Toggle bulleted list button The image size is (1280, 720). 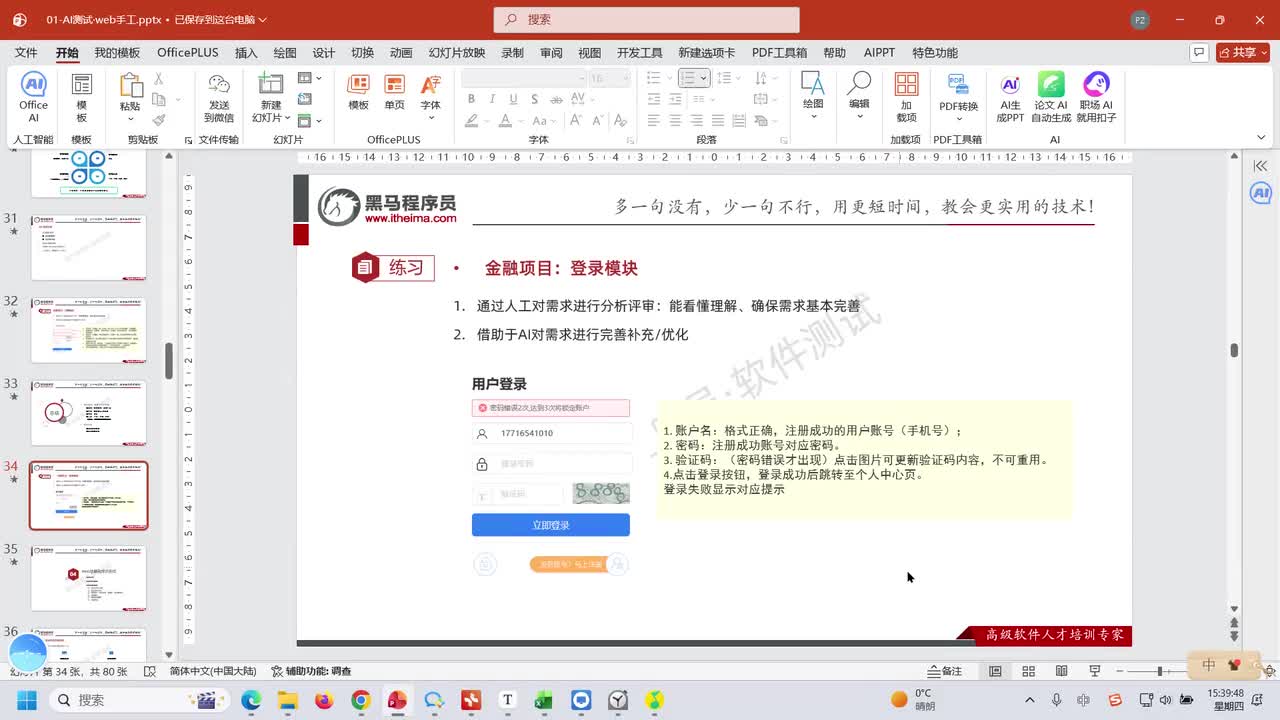(653, 78)
